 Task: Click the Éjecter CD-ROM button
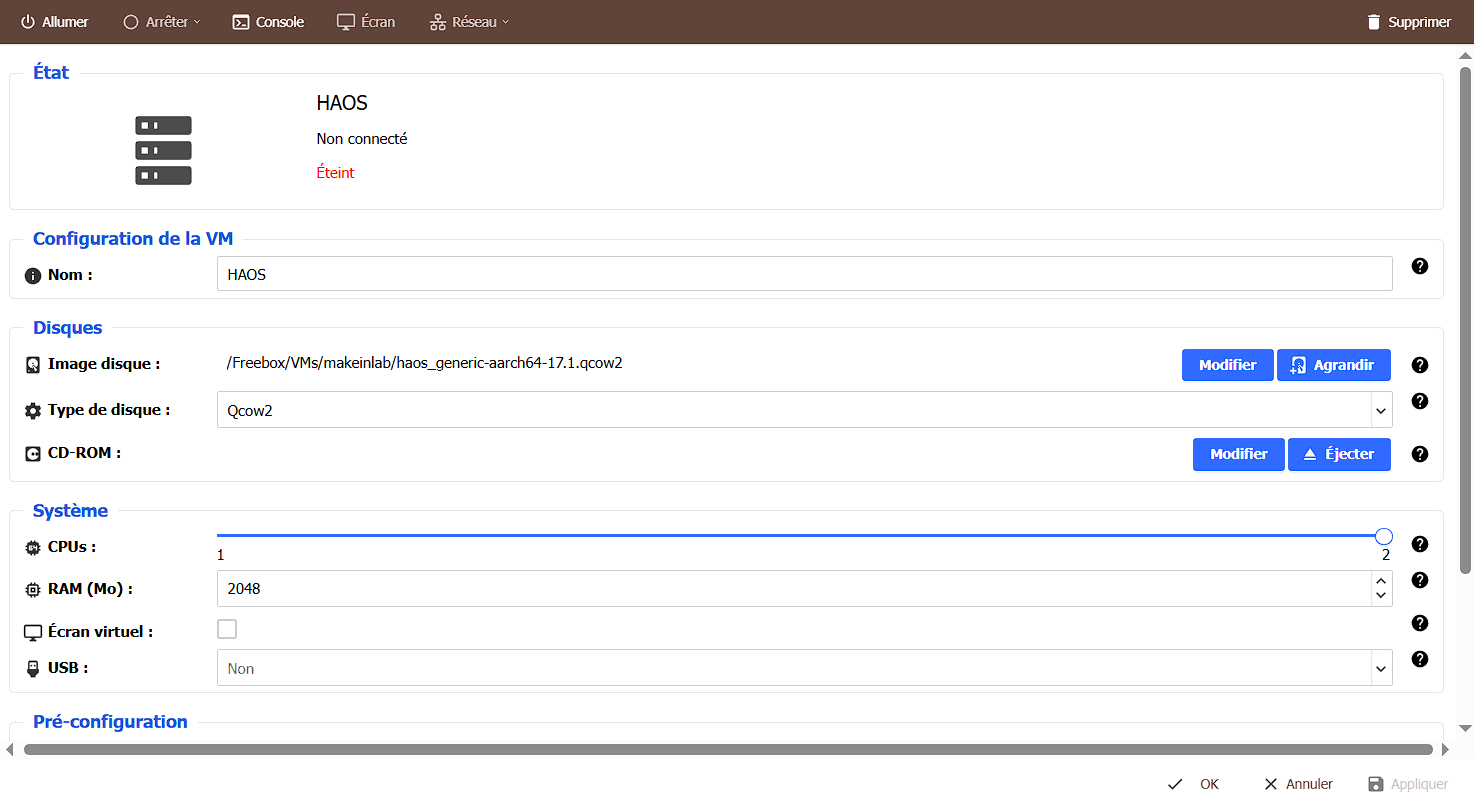[1339, 454]
